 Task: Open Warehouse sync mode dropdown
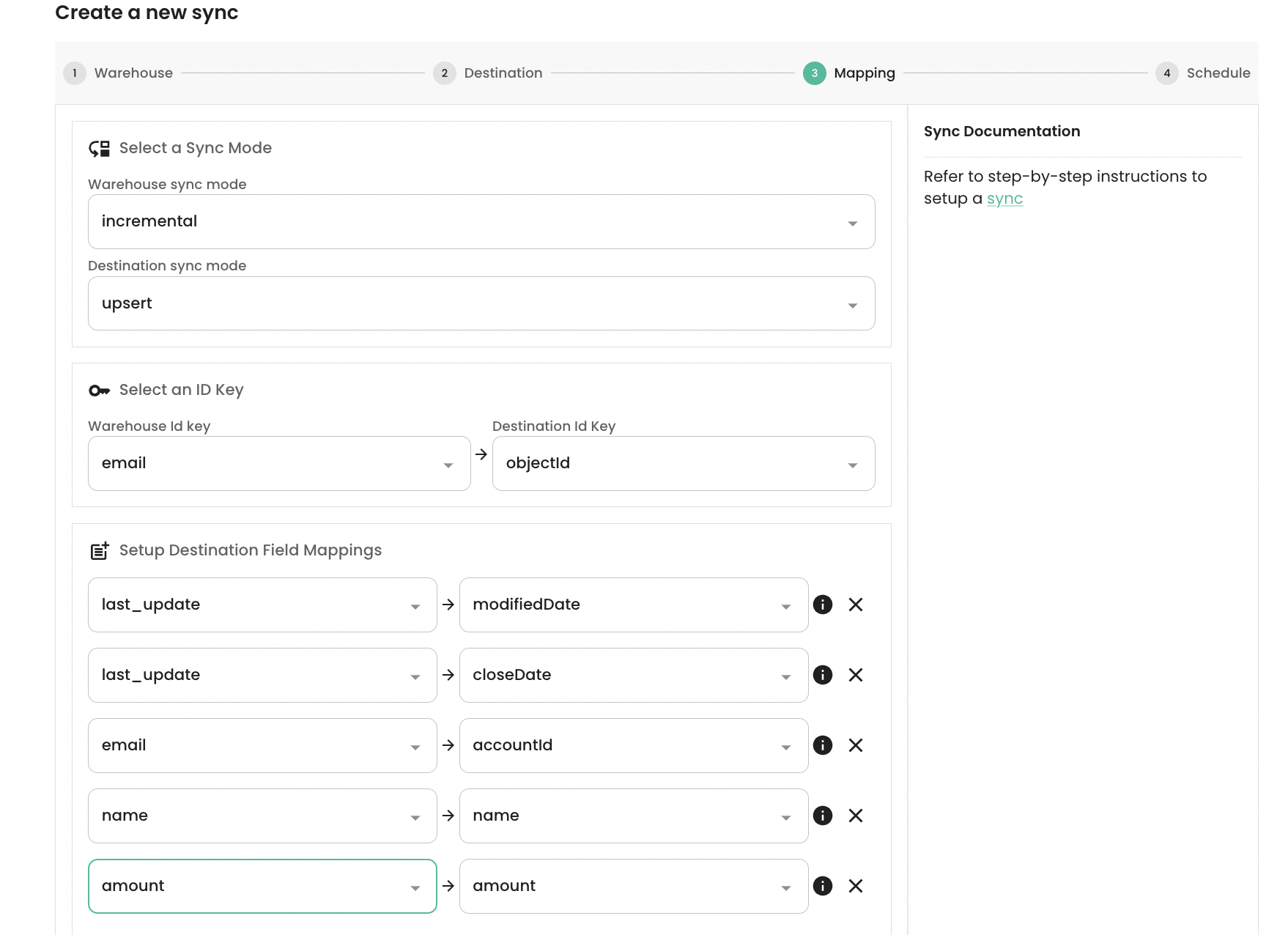(x=481, y=221)
